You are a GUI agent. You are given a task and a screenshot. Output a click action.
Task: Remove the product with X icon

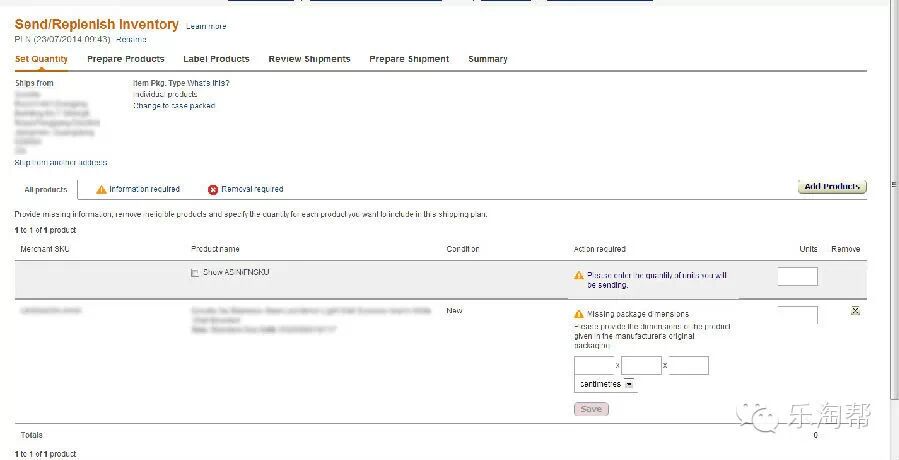click(x=855, y=310)
